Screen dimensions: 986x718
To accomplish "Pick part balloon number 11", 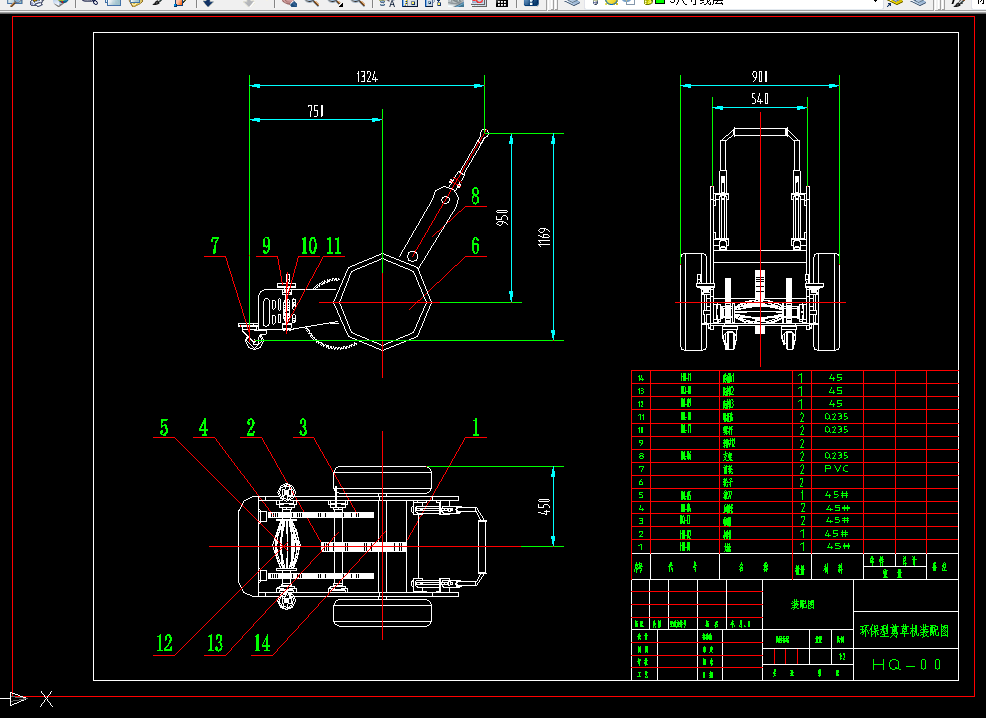I will click(333, 246).
